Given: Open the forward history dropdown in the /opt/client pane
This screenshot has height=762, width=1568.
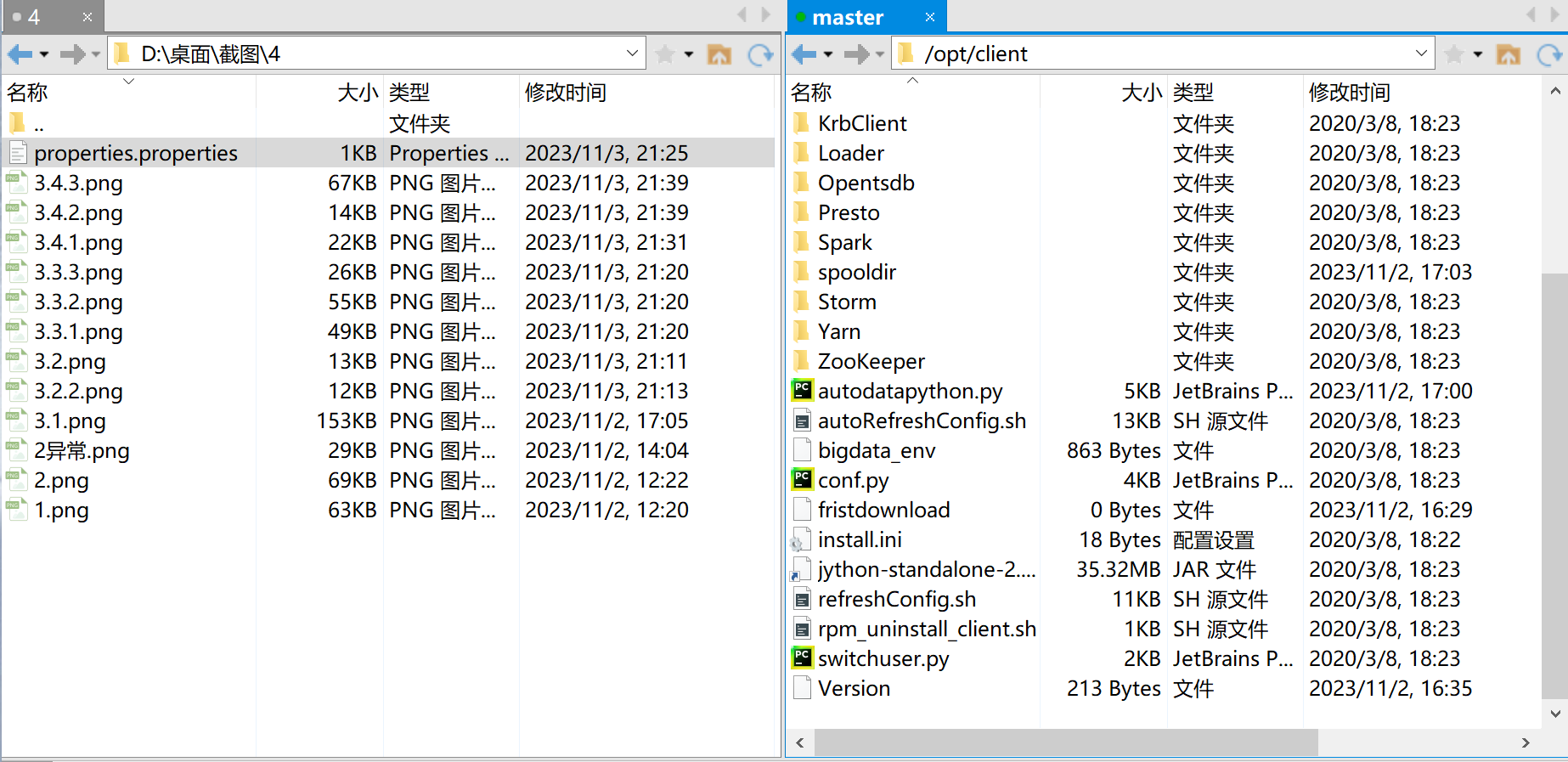Looking at the screenshot, I should pos(880,55).
